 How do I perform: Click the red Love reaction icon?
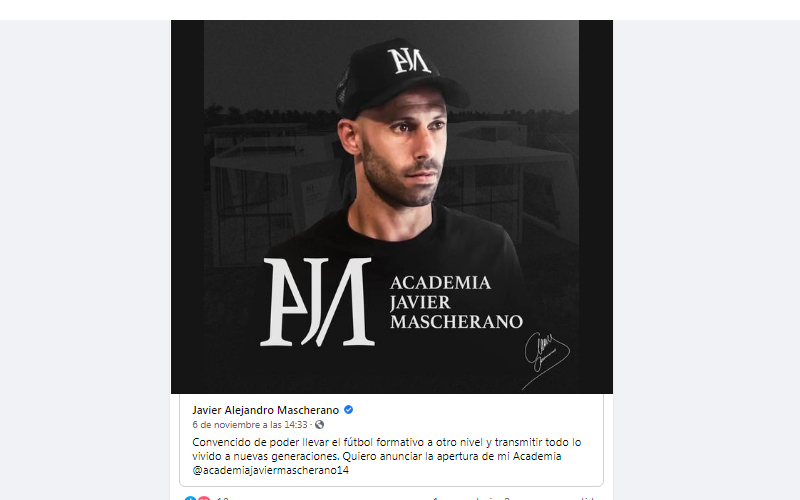click(204, 498)
